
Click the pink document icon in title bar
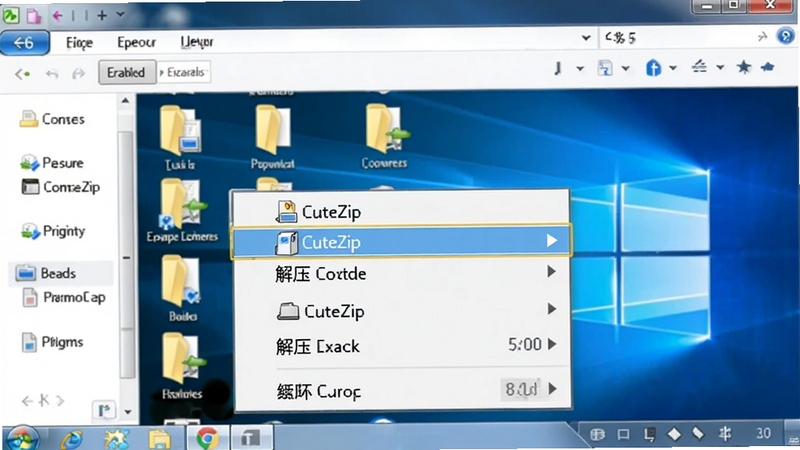coord(34,16)
